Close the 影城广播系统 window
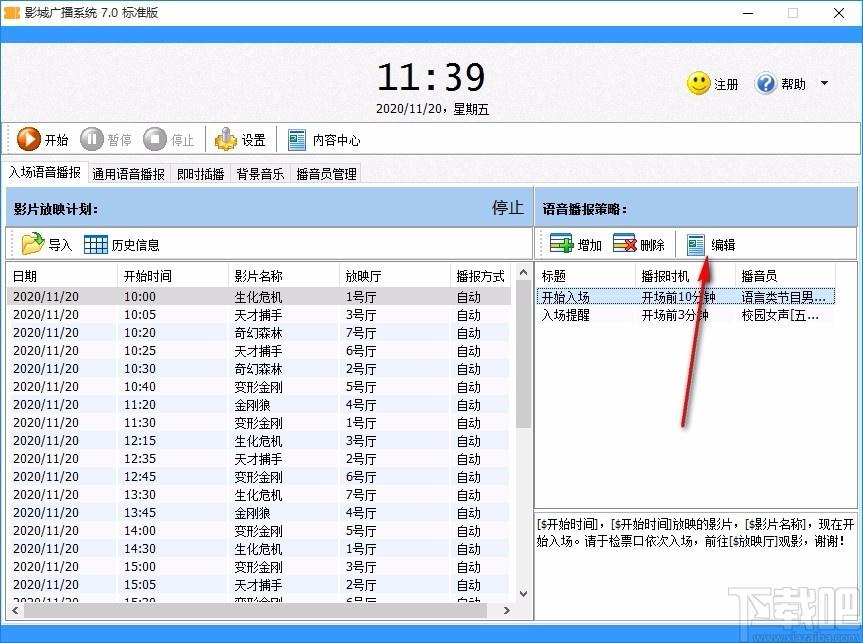The width and height of the screenshot is (863, 643). [839, 13]
